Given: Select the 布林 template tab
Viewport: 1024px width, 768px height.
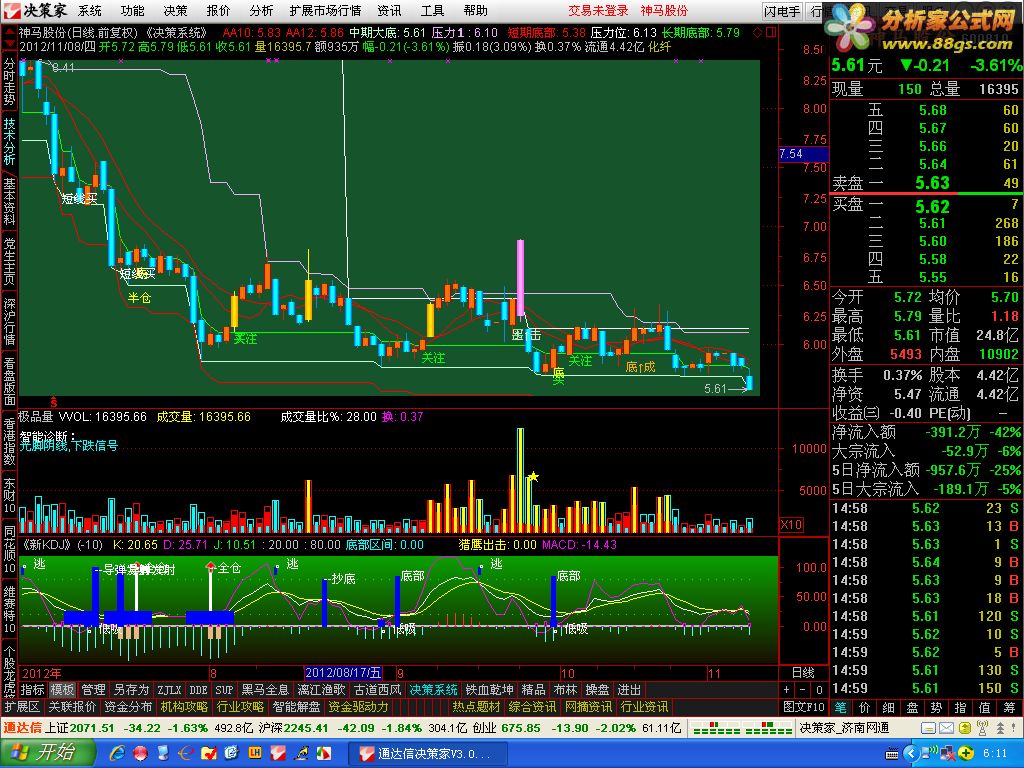Looking at the screenshot, I should (566, 690).
